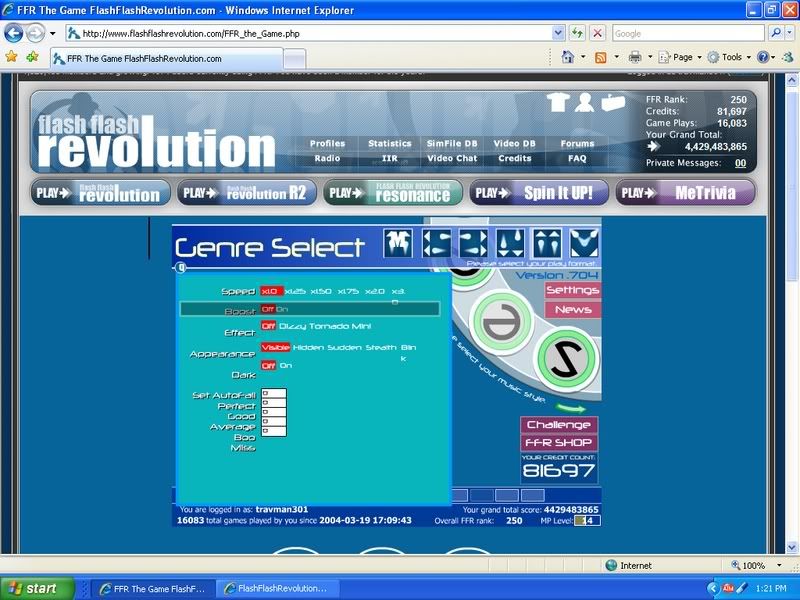Expand the browser Page menu
The width and height of the screenshot is (800, 600).
pos(682,57)
